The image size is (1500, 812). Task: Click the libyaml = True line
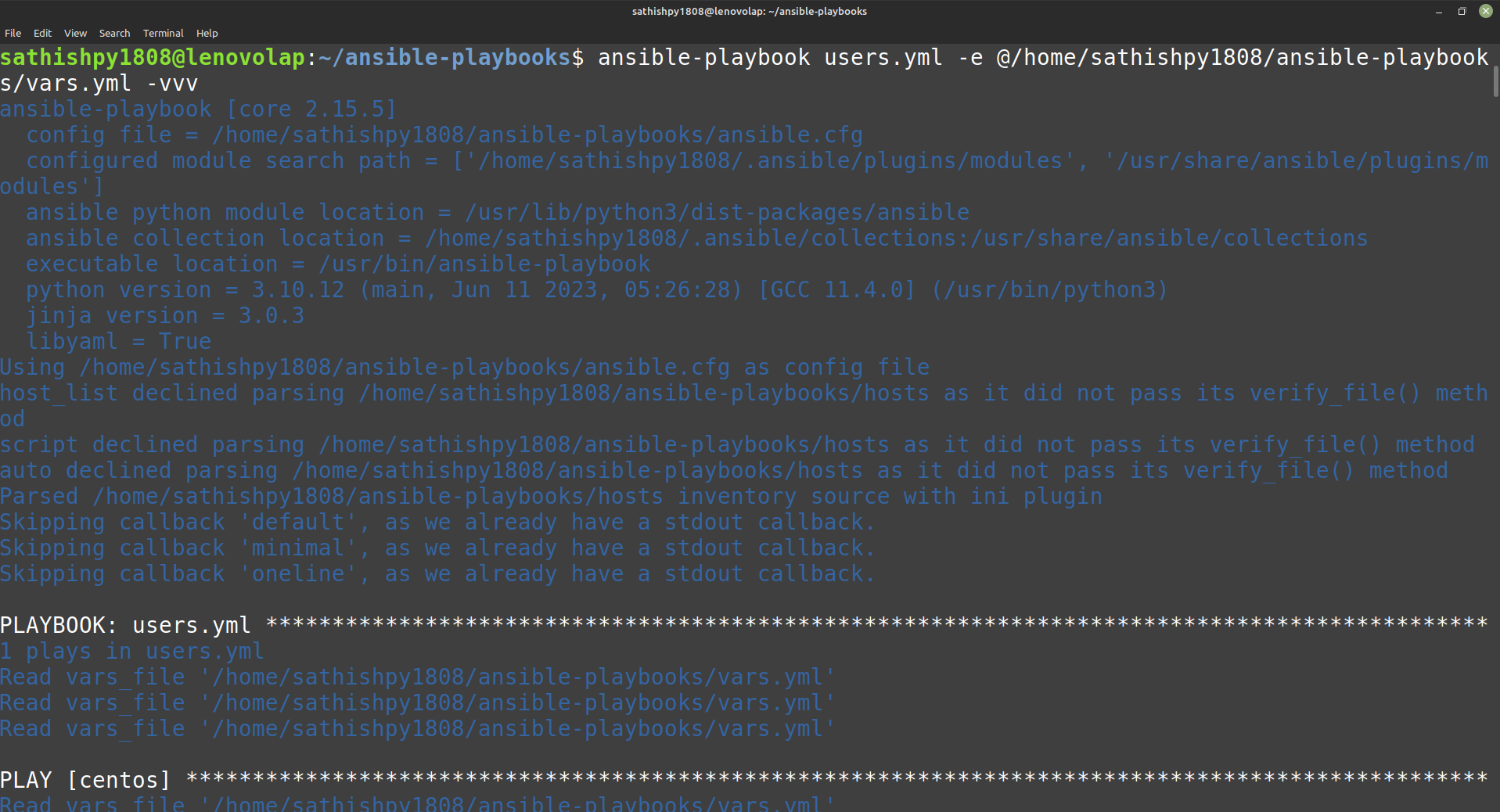118,341
